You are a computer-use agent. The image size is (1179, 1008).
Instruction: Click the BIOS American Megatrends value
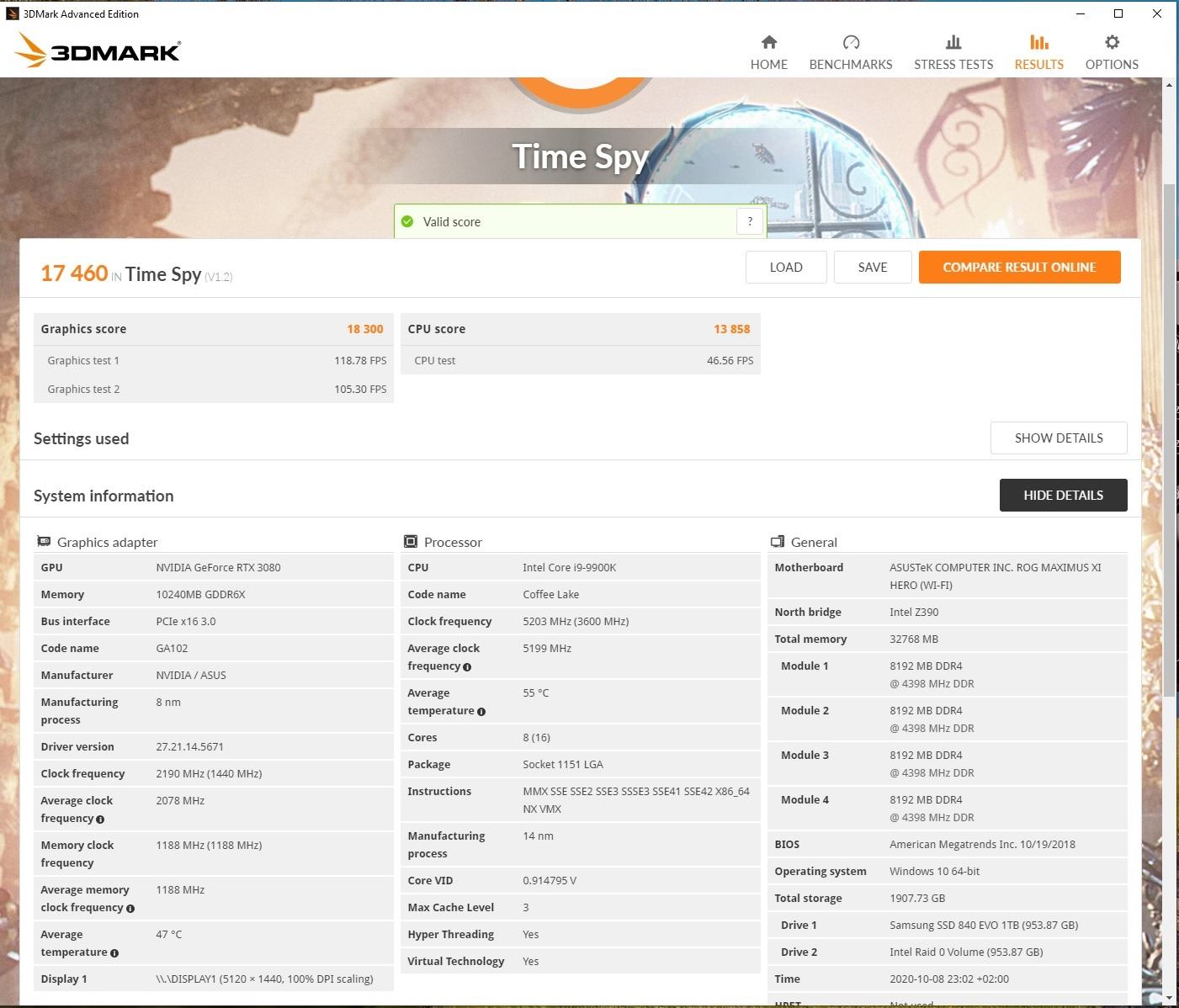tap(982, 844)
